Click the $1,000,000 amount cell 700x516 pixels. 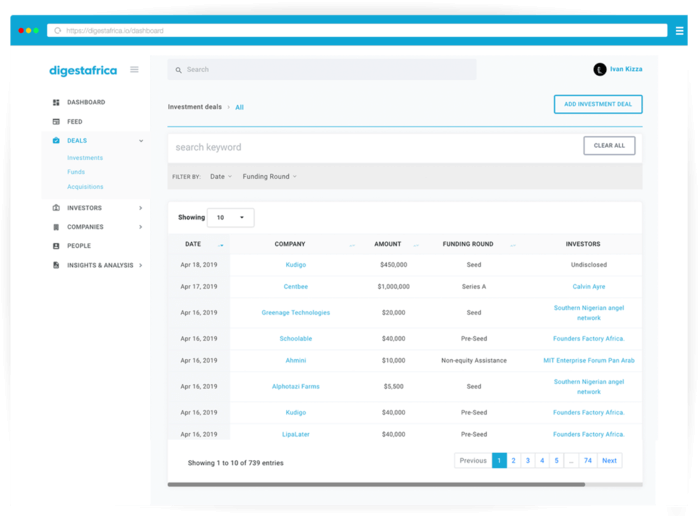[x=393, y=287]
